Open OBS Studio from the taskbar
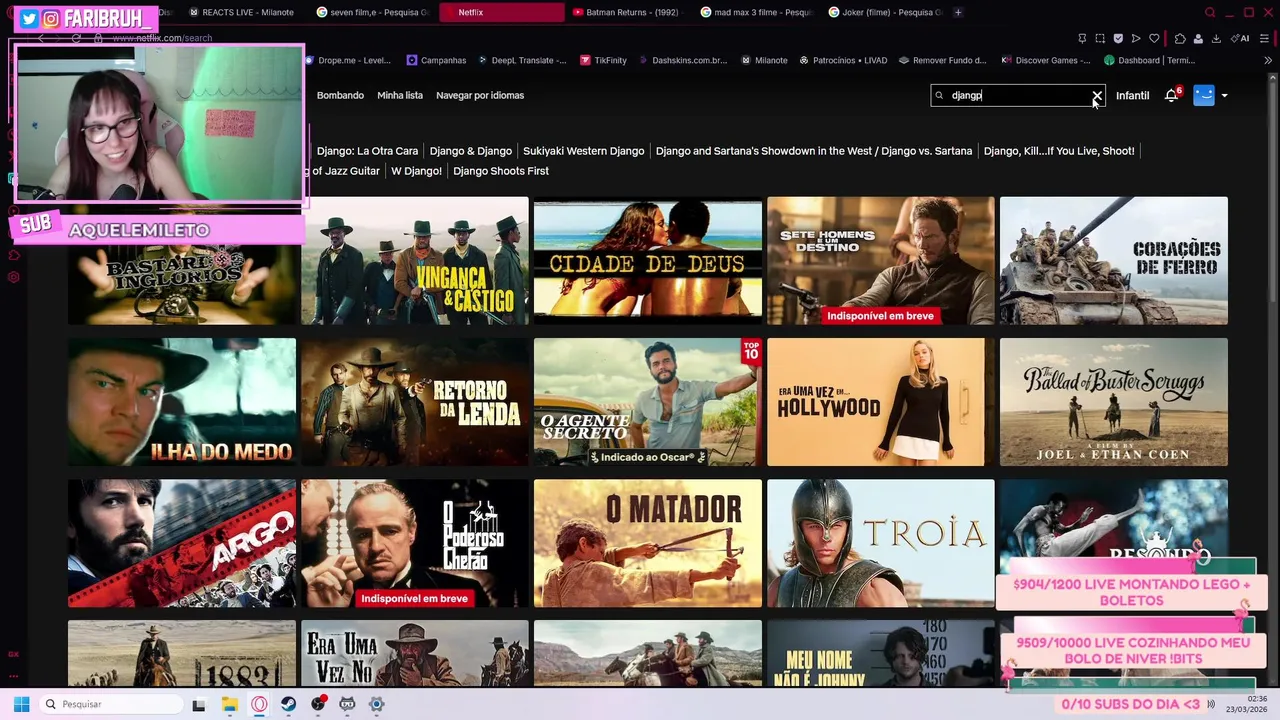This screenshot has height=720, width=1280. pos(318,704)
